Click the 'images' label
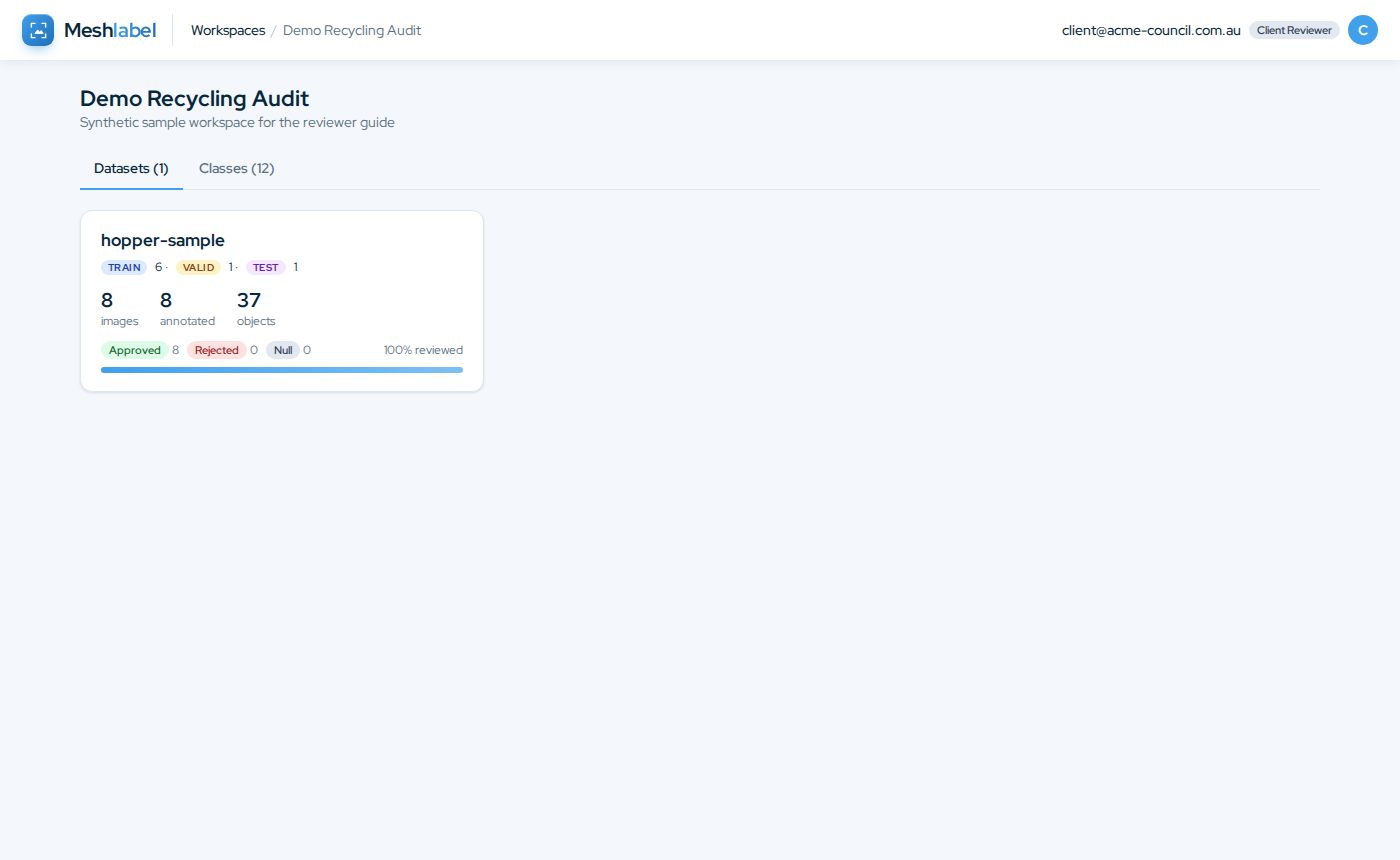1400x860 pixels. [120, 321]
